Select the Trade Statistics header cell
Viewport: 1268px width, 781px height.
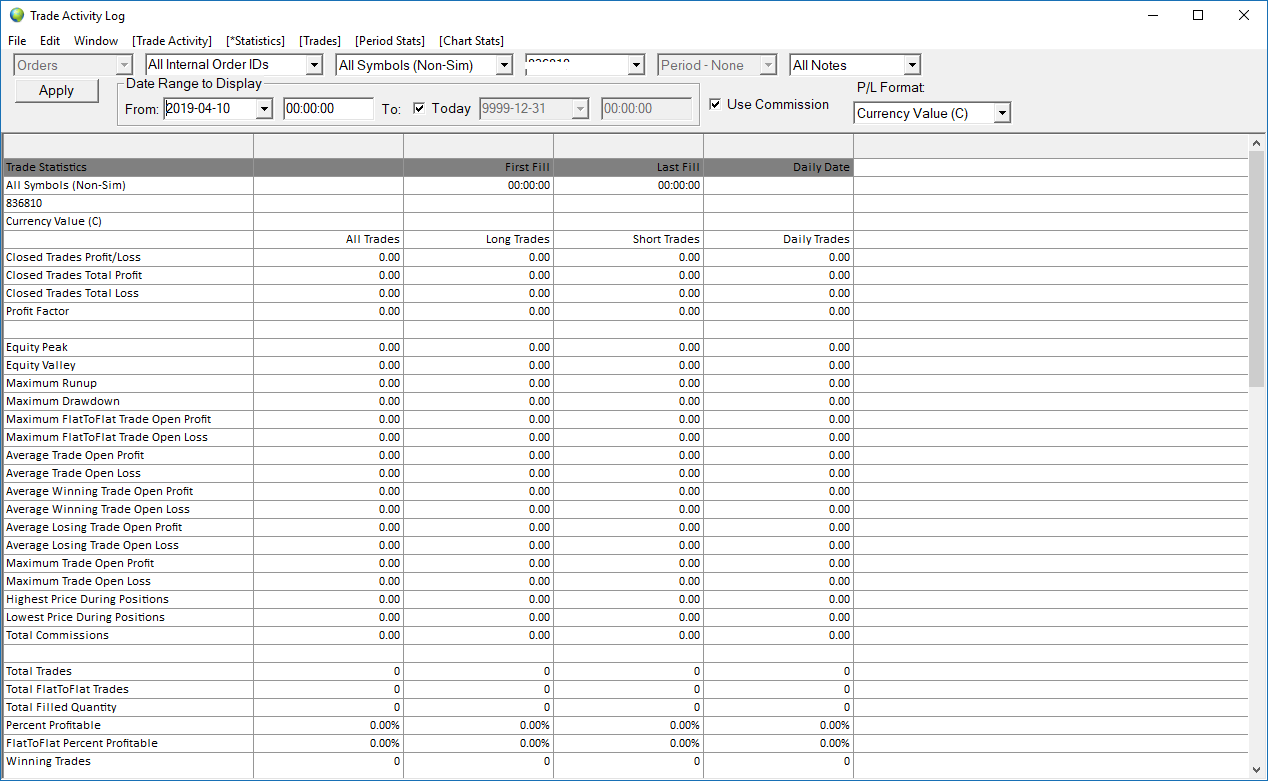click(128, 167)
